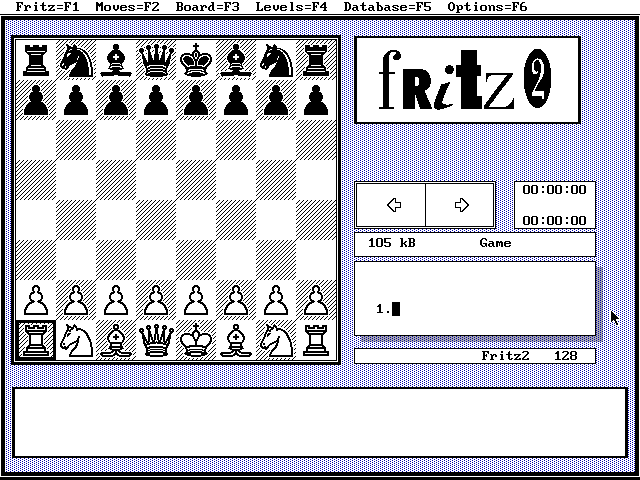Select the black pawn on e7
The image size is (640, 480).
pyautogui.click(x=196, y=100)
